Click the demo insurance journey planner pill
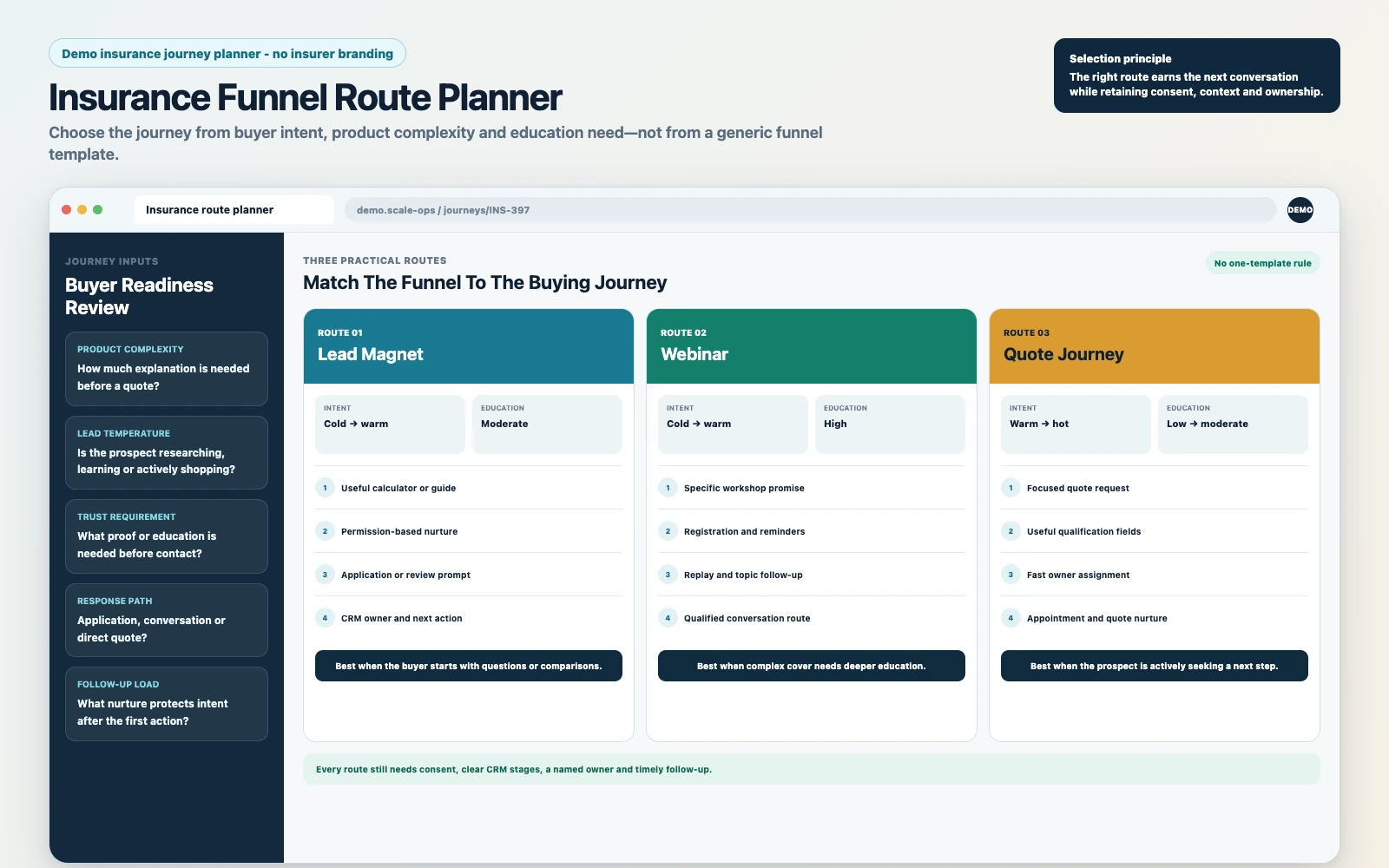 [x=227, y=53]
